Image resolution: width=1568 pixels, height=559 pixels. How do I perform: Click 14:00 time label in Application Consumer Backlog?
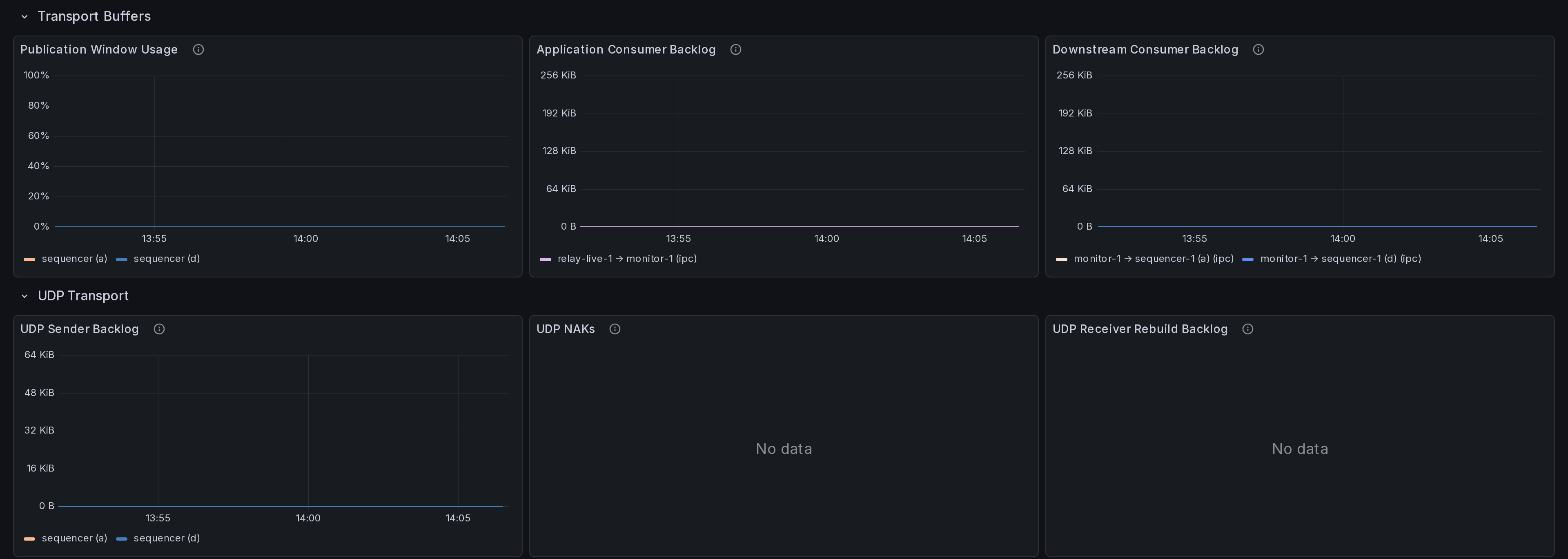826,239
